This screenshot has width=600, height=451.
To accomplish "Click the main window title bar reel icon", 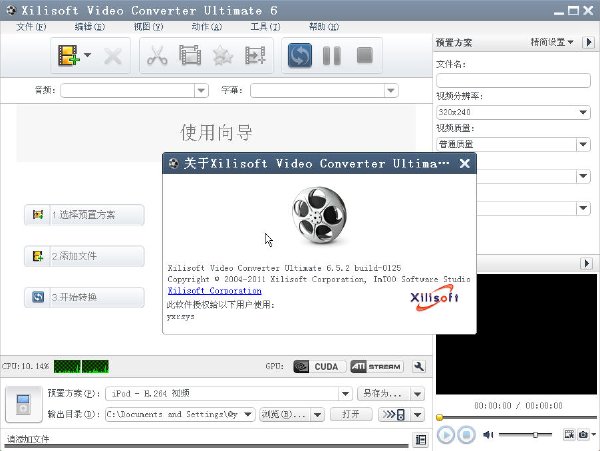I will coord(11,10).
